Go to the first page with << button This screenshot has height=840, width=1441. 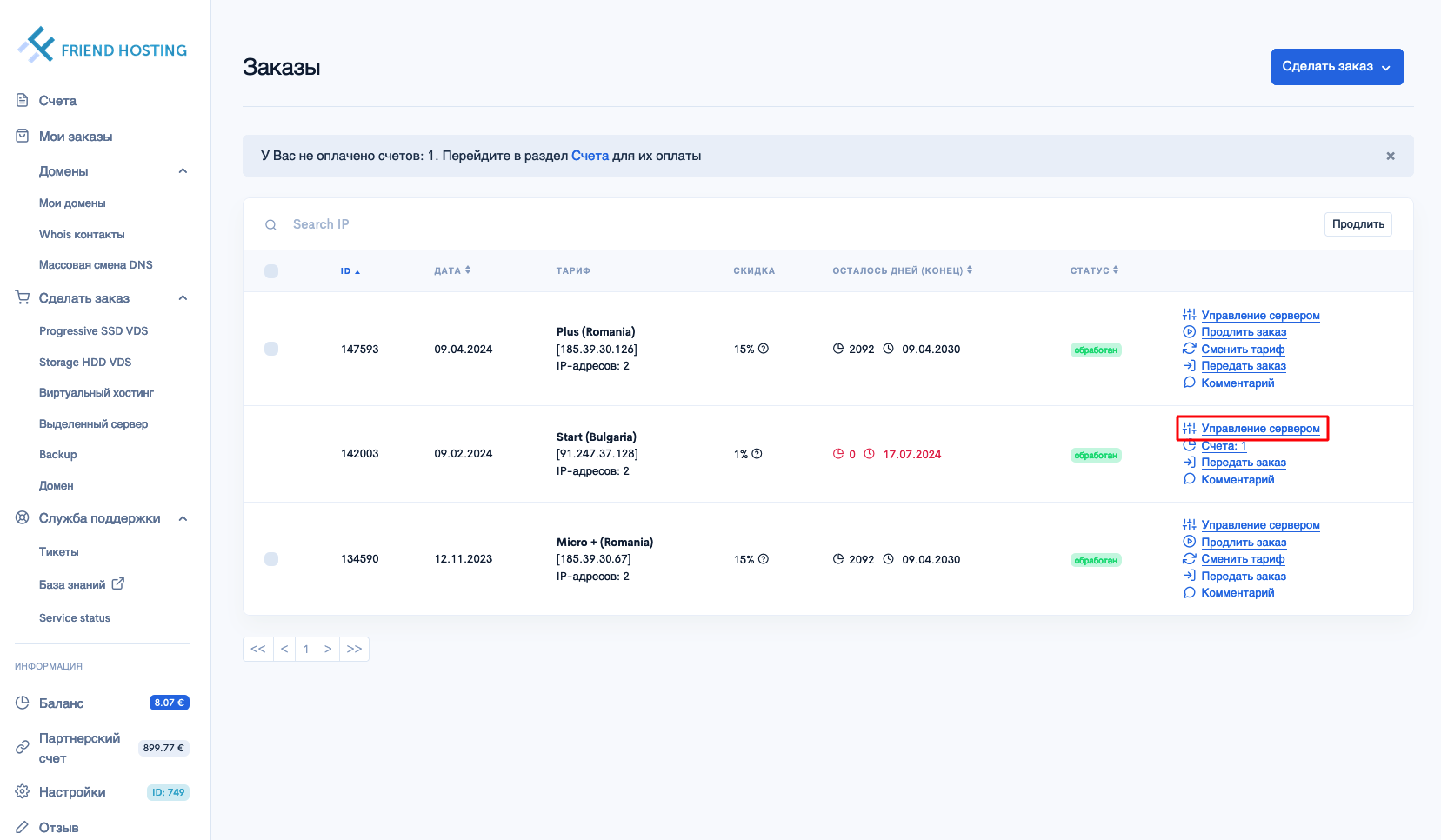point(258,650)
